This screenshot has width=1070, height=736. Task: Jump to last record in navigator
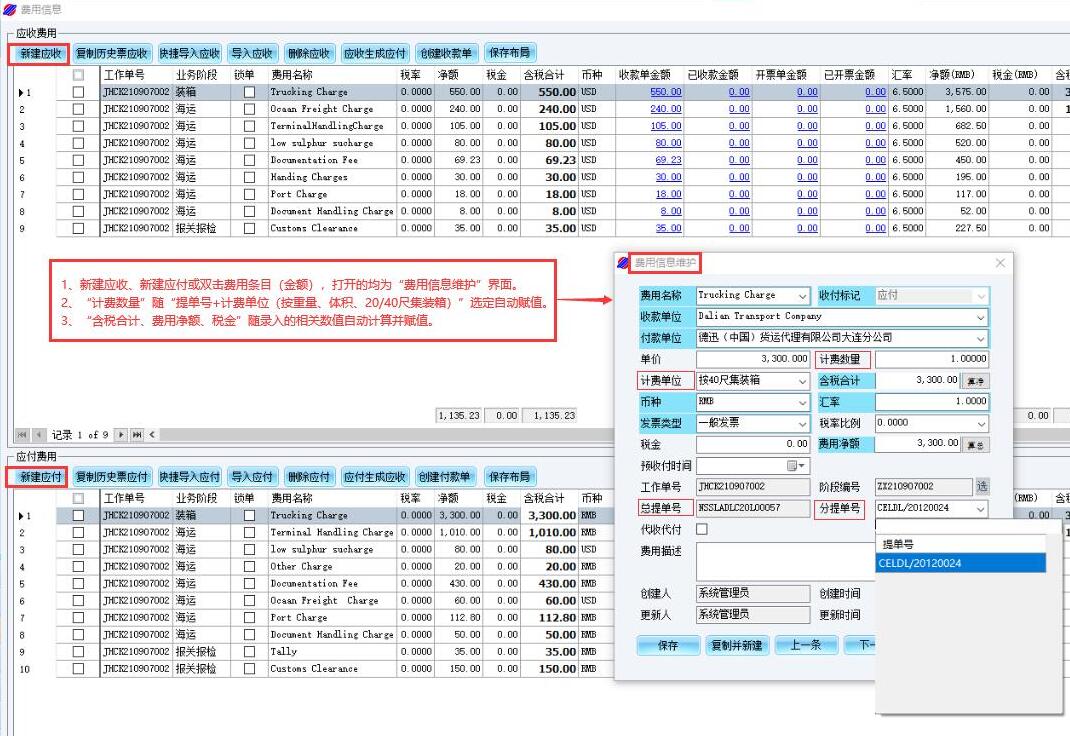click(137, 435)
